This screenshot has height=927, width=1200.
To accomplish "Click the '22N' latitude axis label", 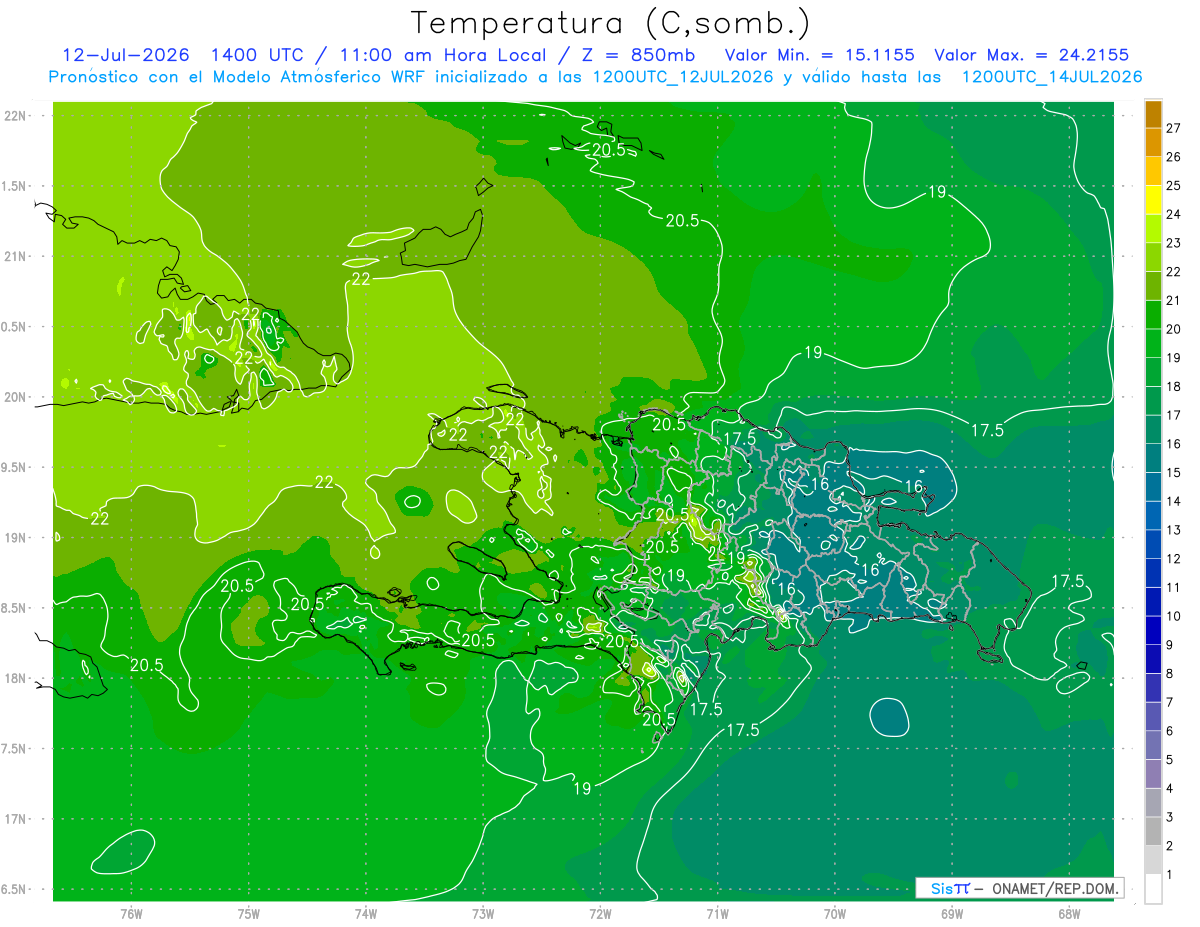I will [14, 116].
